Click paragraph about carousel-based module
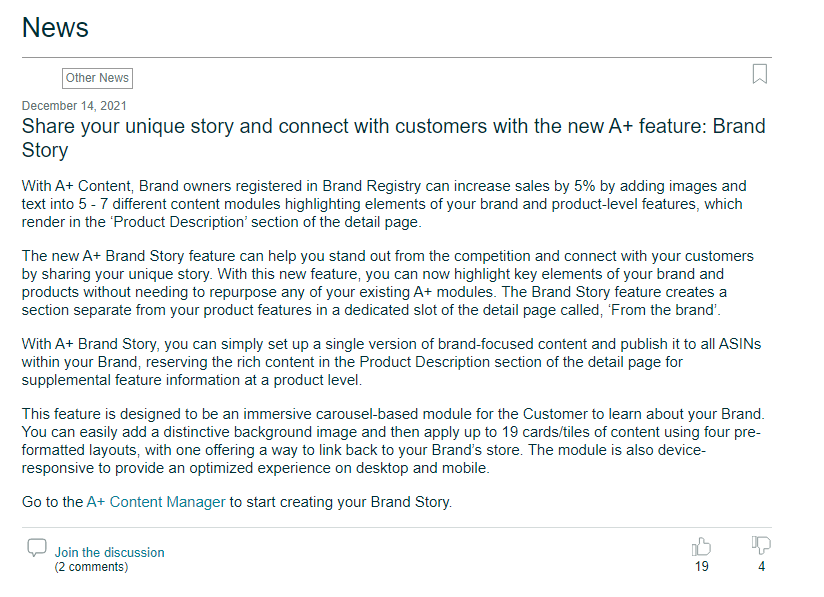 (x=393, y=440)
